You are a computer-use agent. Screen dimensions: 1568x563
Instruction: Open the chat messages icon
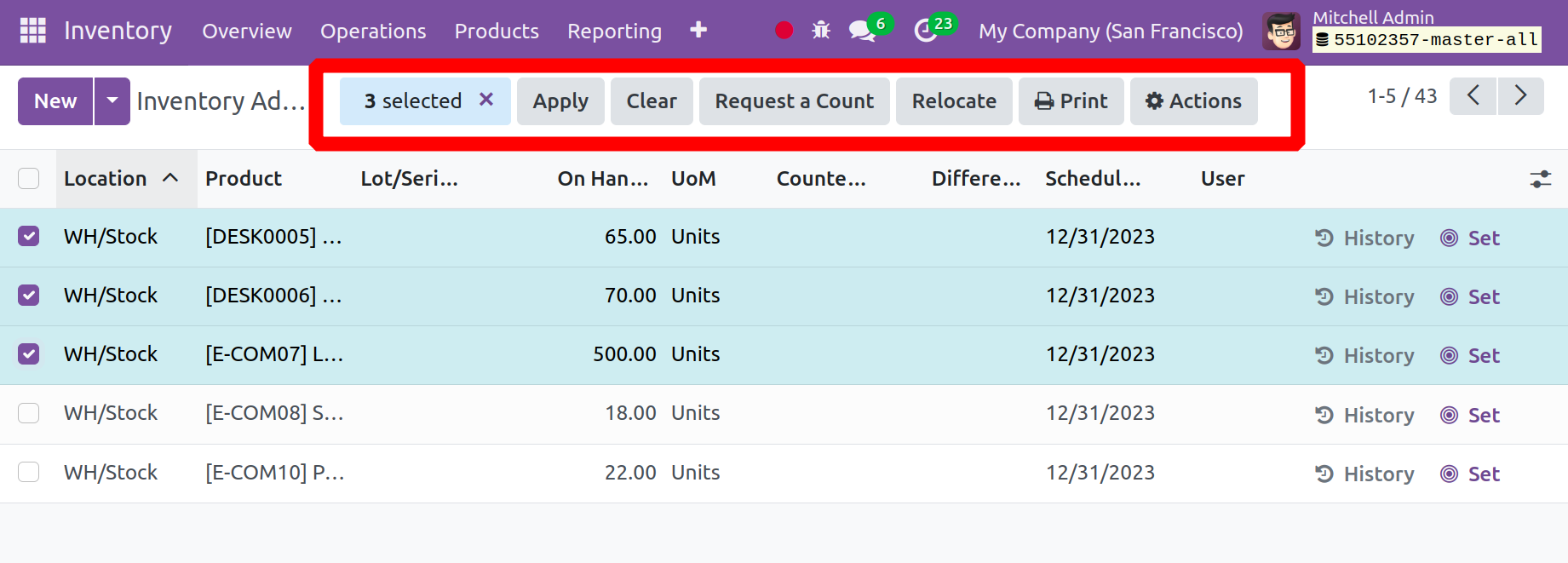(862, 32)
